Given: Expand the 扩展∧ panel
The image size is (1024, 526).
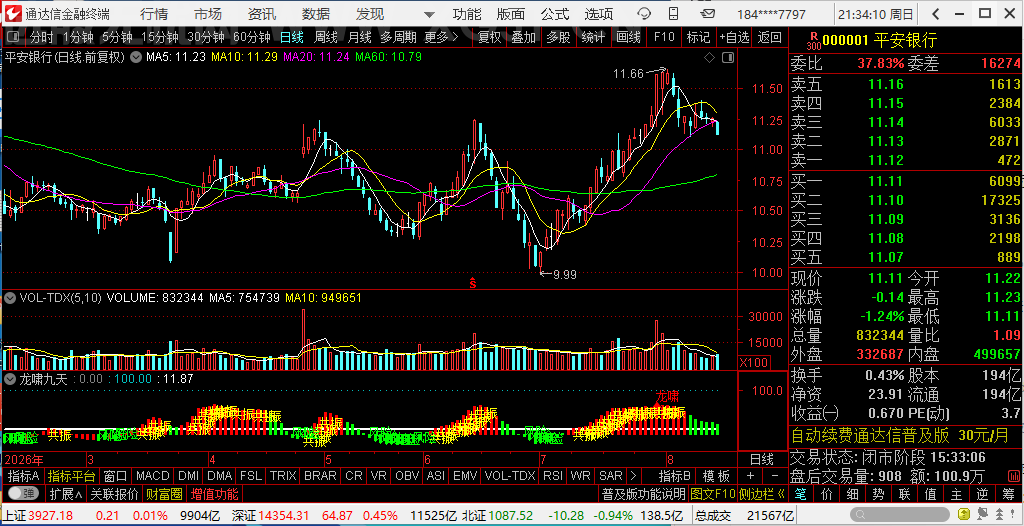Looking at the screenshot, I should [65, 493].
